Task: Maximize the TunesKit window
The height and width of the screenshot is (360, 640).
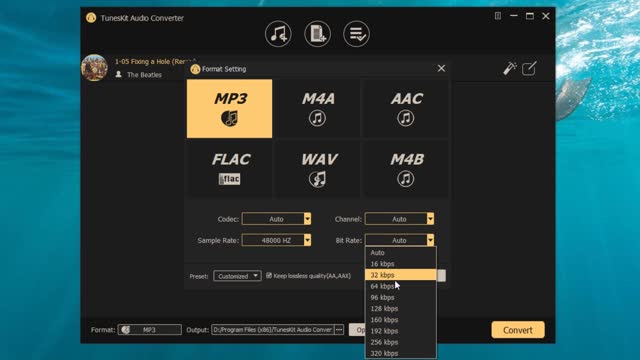Action: pos(529,16)
